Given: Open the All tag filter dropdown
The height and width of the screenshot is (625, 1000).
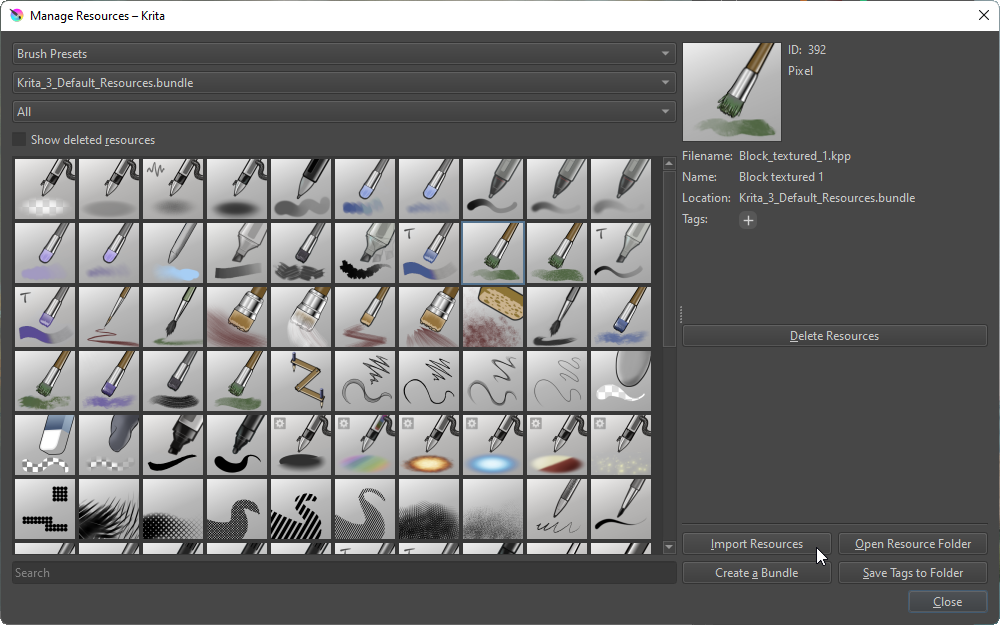Looking at the screenshot, I should pos(343,112).
